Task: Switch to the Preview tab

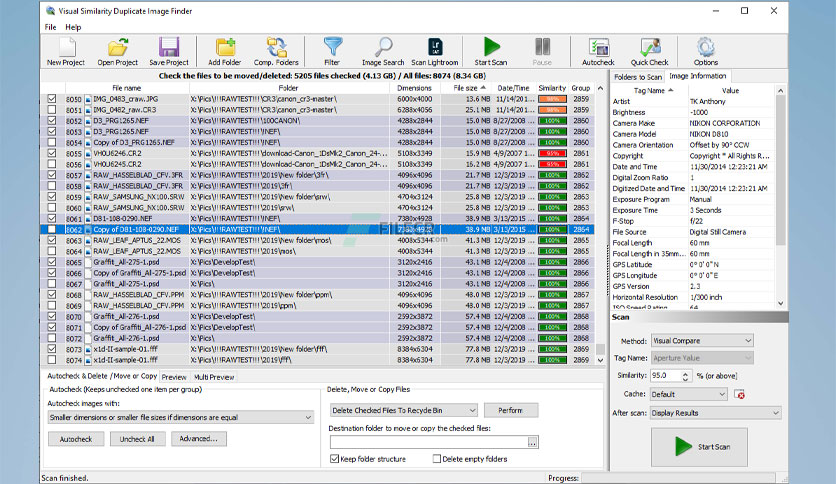Action: click(174, 377)
